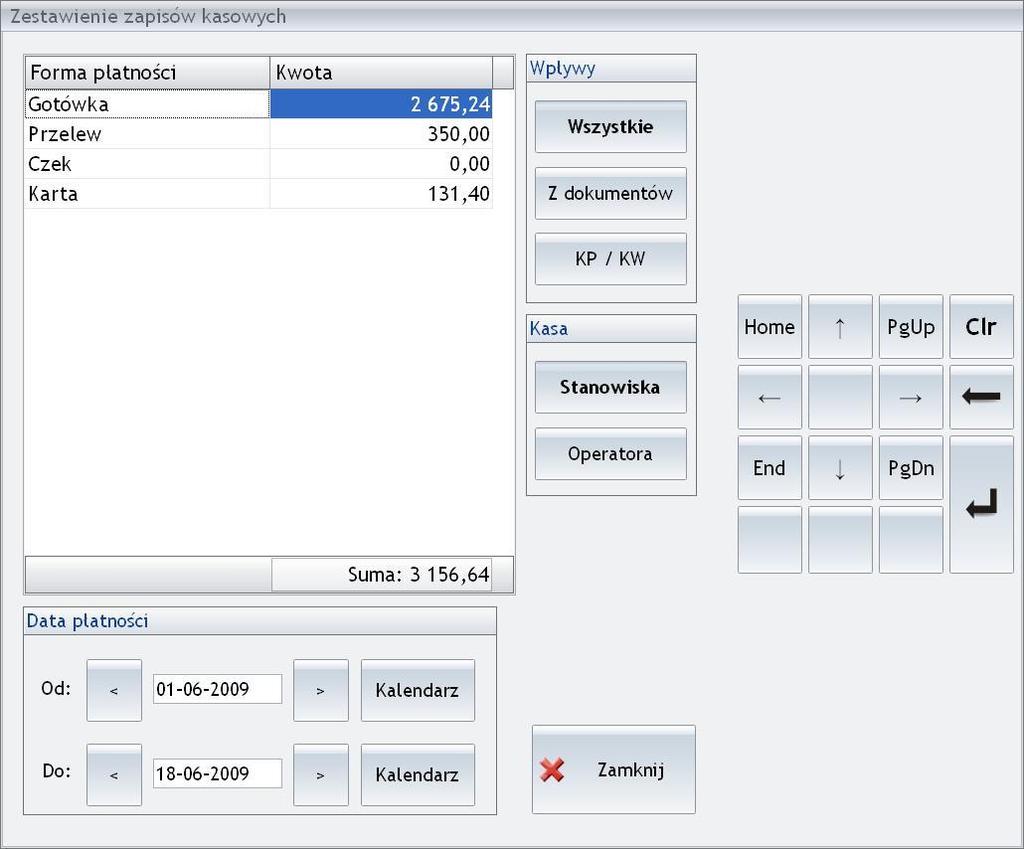Decrease the Do date with previous arrow
The height and width of the screenshot is (849, 1024).
114,775
